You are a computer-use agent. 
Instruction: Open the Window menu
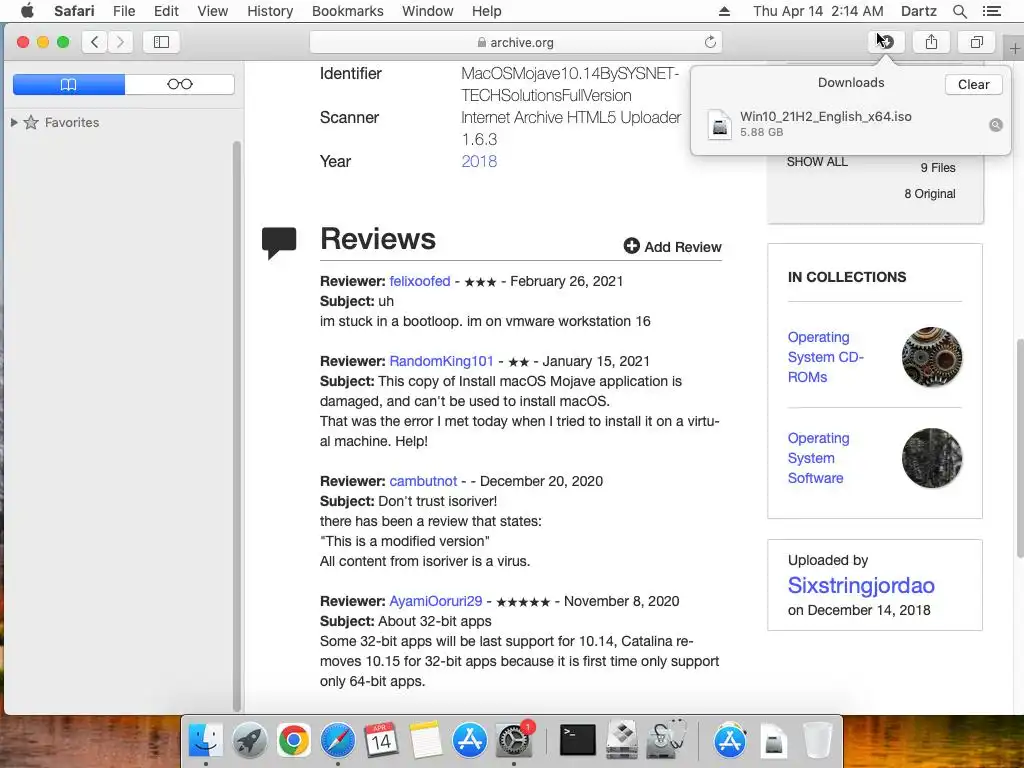coord(428,11)
